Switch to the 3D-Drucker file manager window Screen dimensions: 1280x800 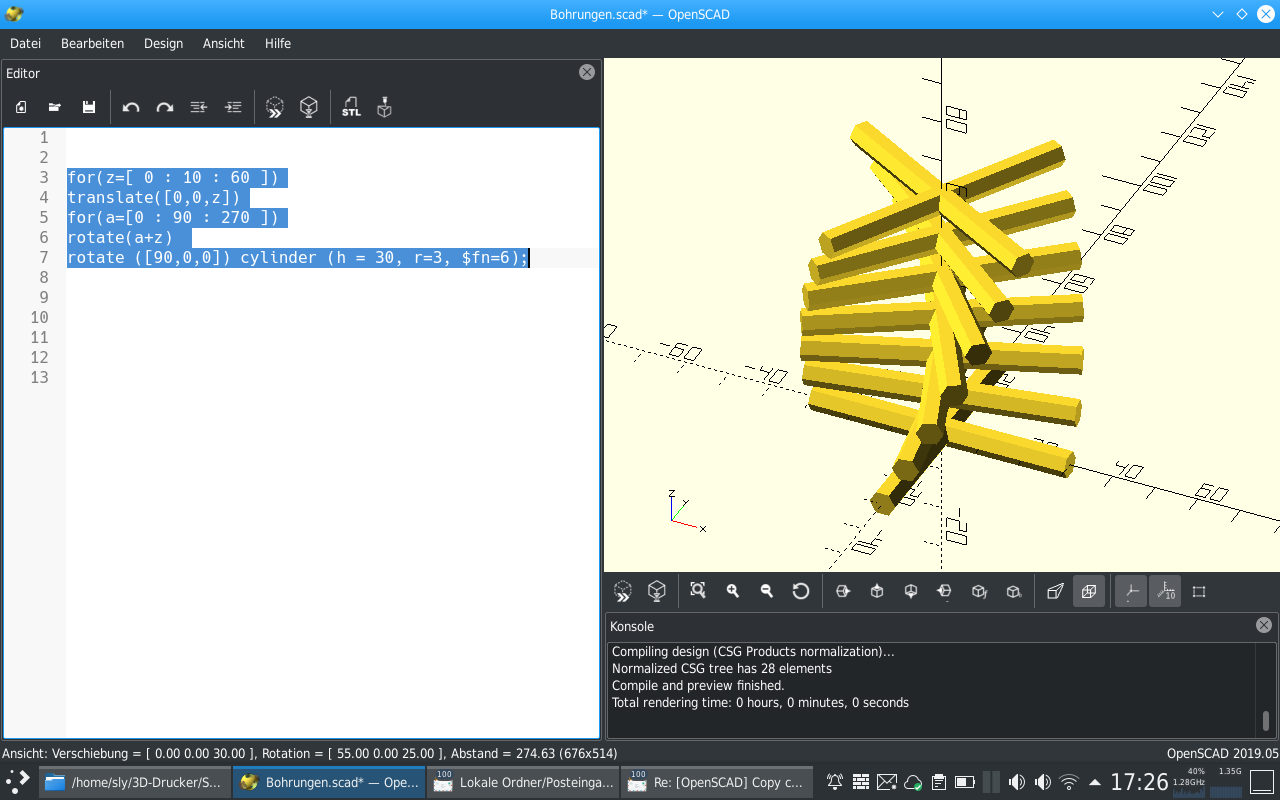(135, 782)
